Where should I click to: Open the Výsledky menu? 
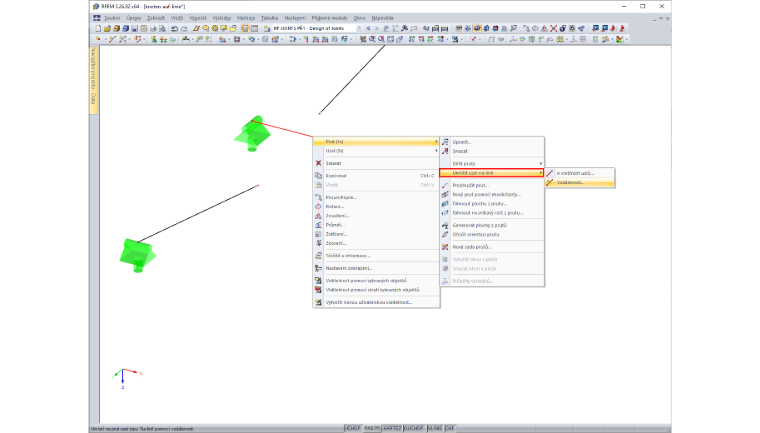pos(222,18)
